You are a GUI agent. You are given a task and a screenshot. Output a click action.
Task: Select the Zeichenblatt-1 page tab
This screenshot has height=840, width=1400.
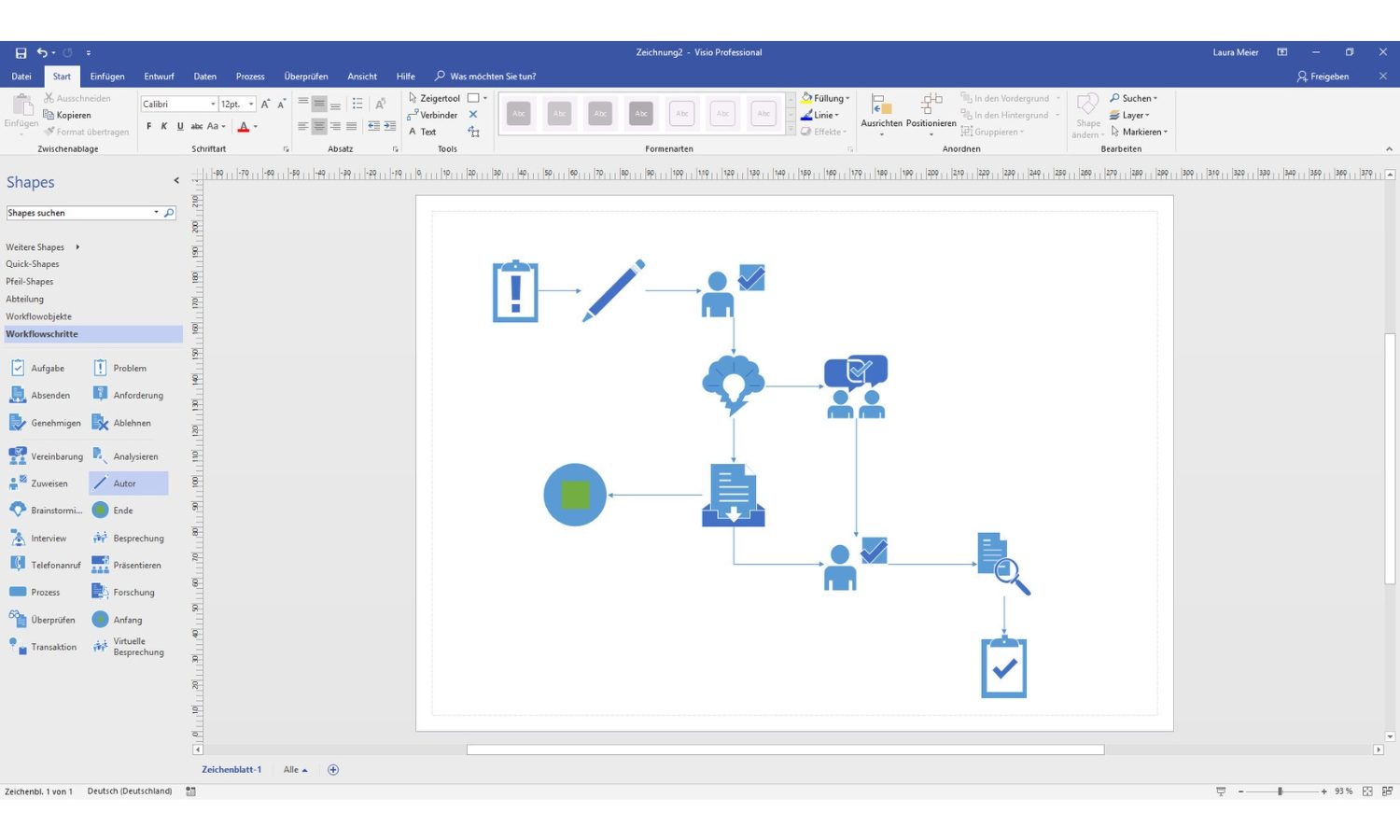[231, 770]
